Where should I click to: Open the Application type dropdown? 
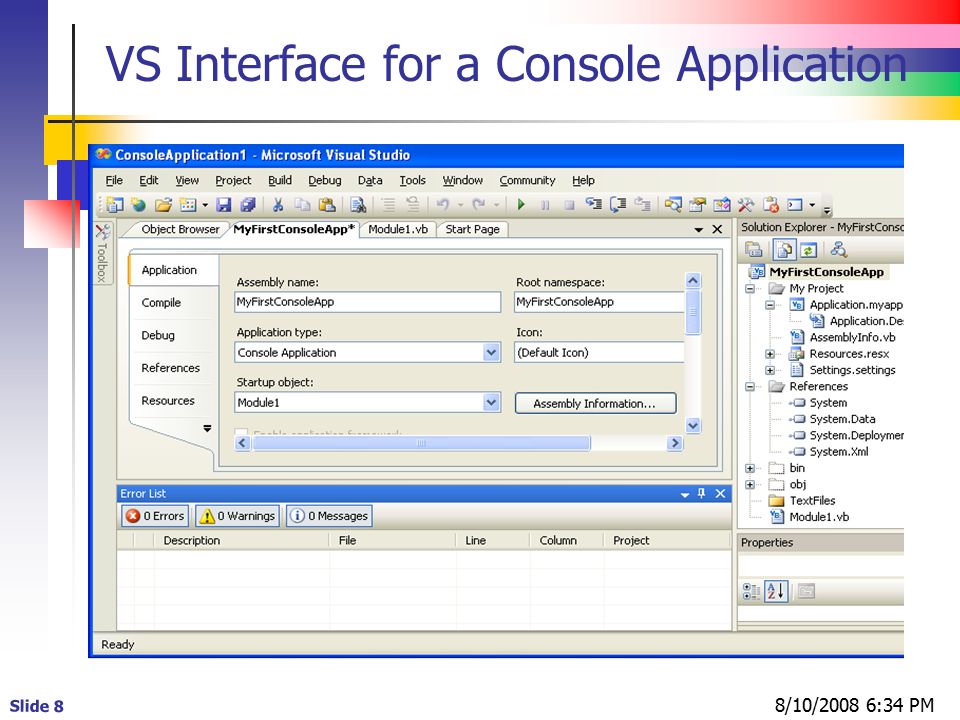pyautogui.click(x=491, y=352)
